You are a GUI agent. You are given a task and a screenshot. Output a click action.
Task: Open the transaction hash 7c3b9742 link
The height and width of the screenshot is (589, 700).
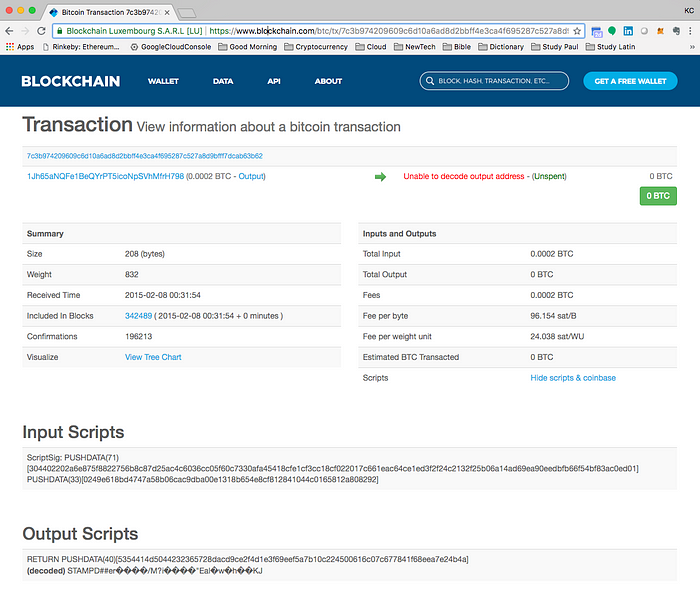tap(145, 156)
